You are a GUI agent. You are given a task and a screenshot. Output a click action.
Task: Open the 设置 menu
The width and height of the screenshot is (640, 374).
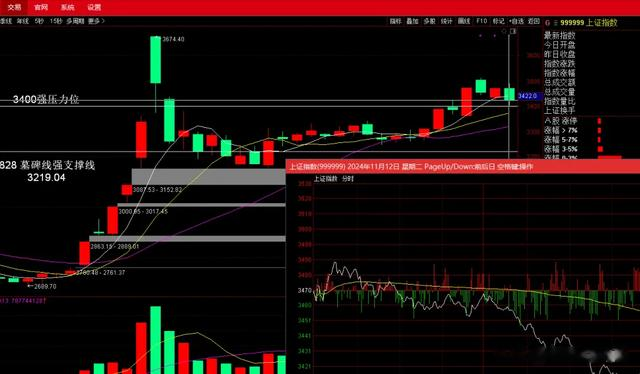(94, 7)
